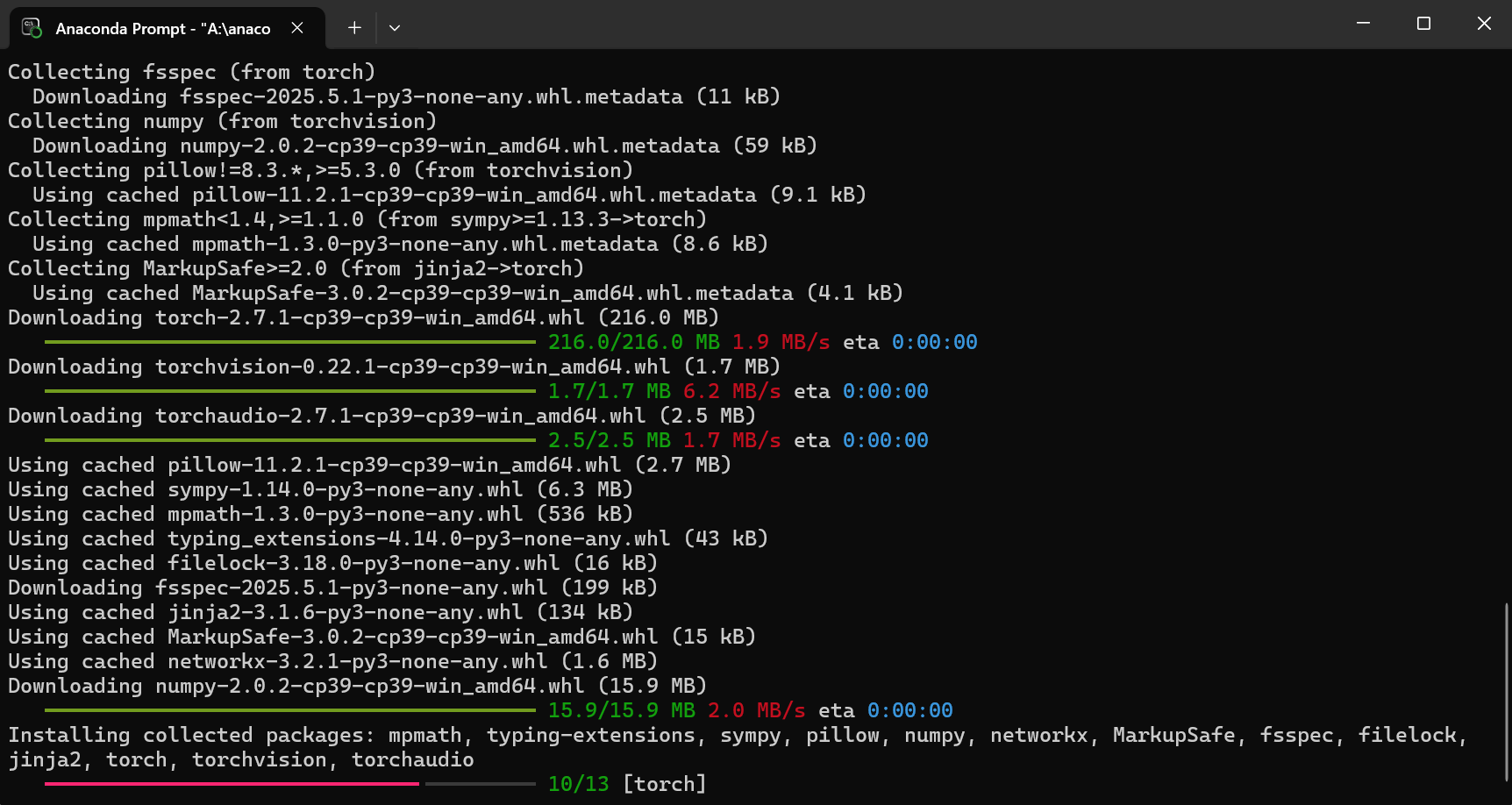Screen dimensions: 1512x805
Task: Click the fsspec-2025.5.1 download entry
Action: click(332, 588)
